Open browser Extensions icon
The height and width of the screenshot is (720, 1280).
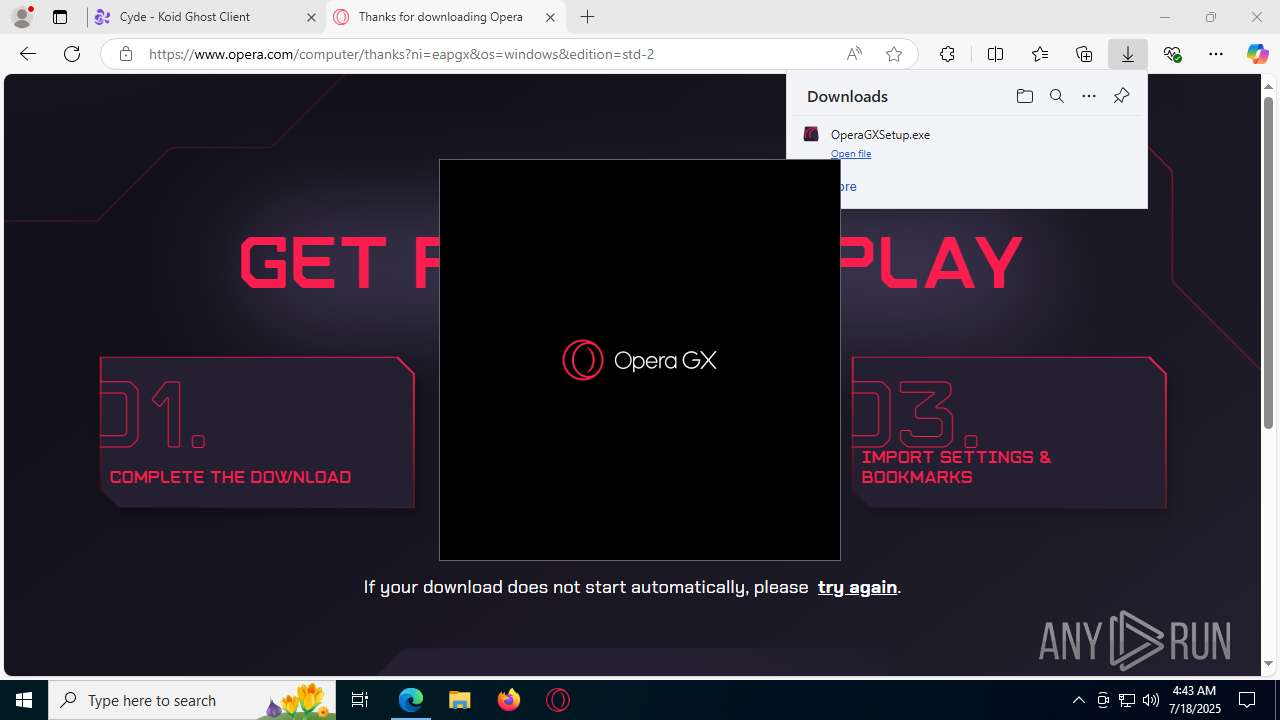(947, 54)
